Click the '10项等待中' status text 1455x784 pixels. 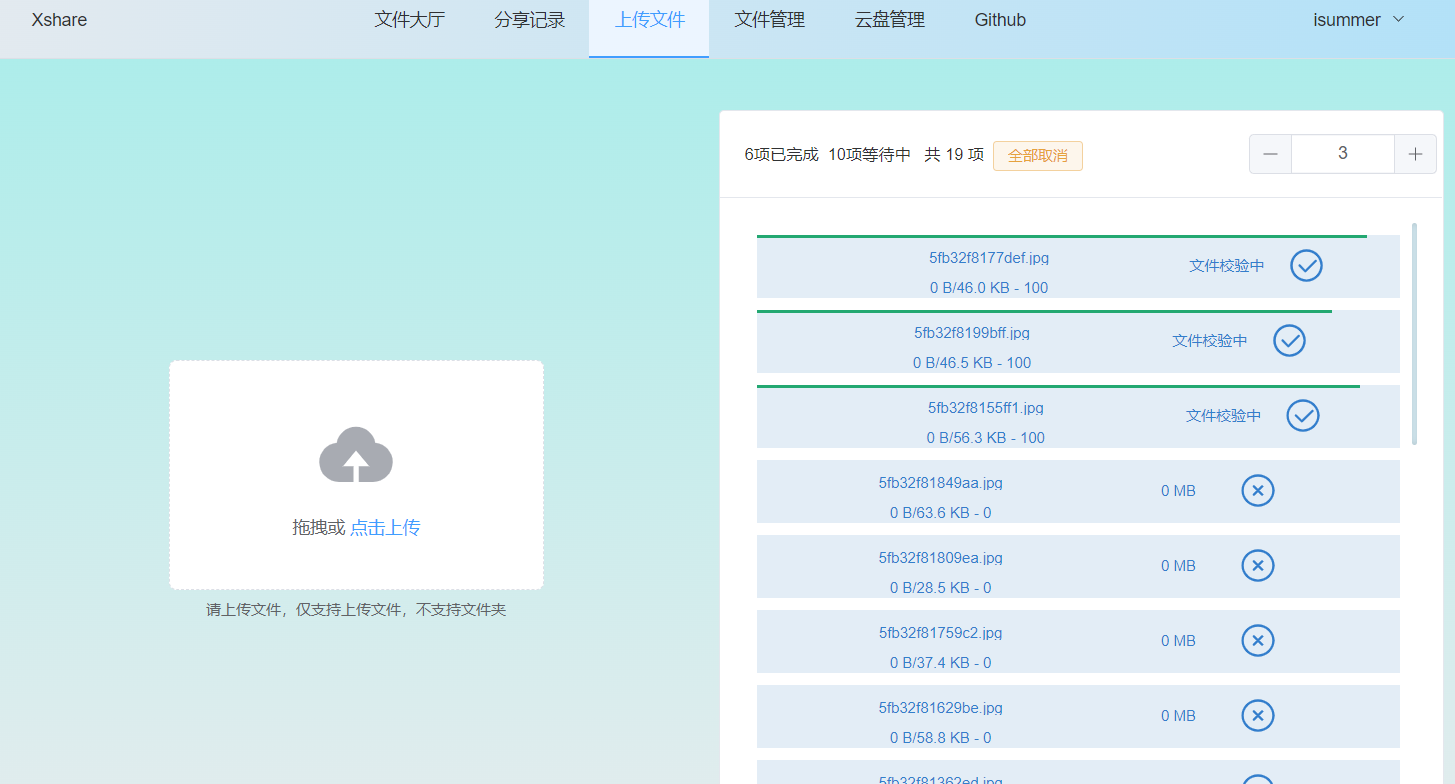pyautogui.click(x=870, y=155)
